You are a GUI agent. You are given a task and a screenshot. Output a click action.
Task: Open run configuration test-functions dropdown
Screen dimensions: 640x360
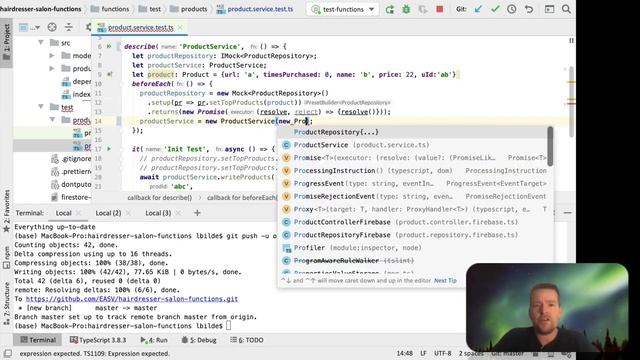coord(342,9)
